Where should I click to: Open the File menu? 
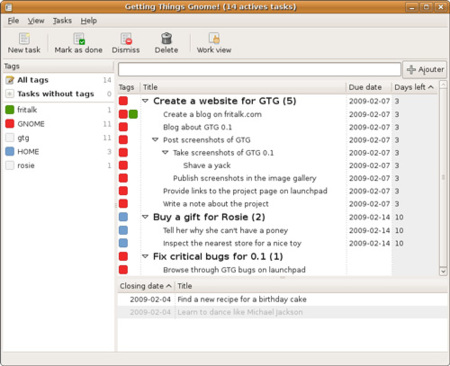coord(13,21)
